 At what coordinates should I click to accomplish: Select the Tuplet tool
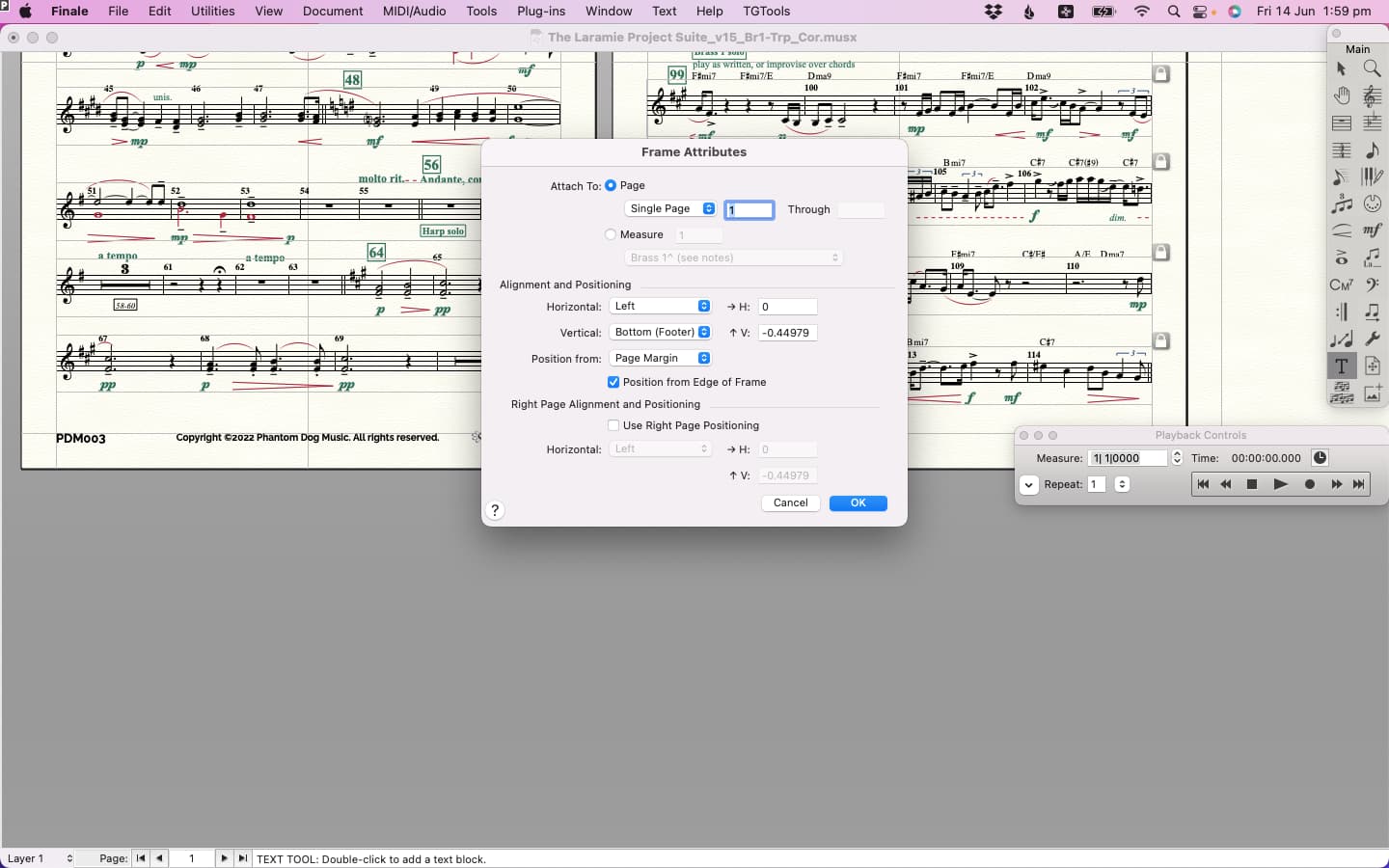(x=1342, y=203)
